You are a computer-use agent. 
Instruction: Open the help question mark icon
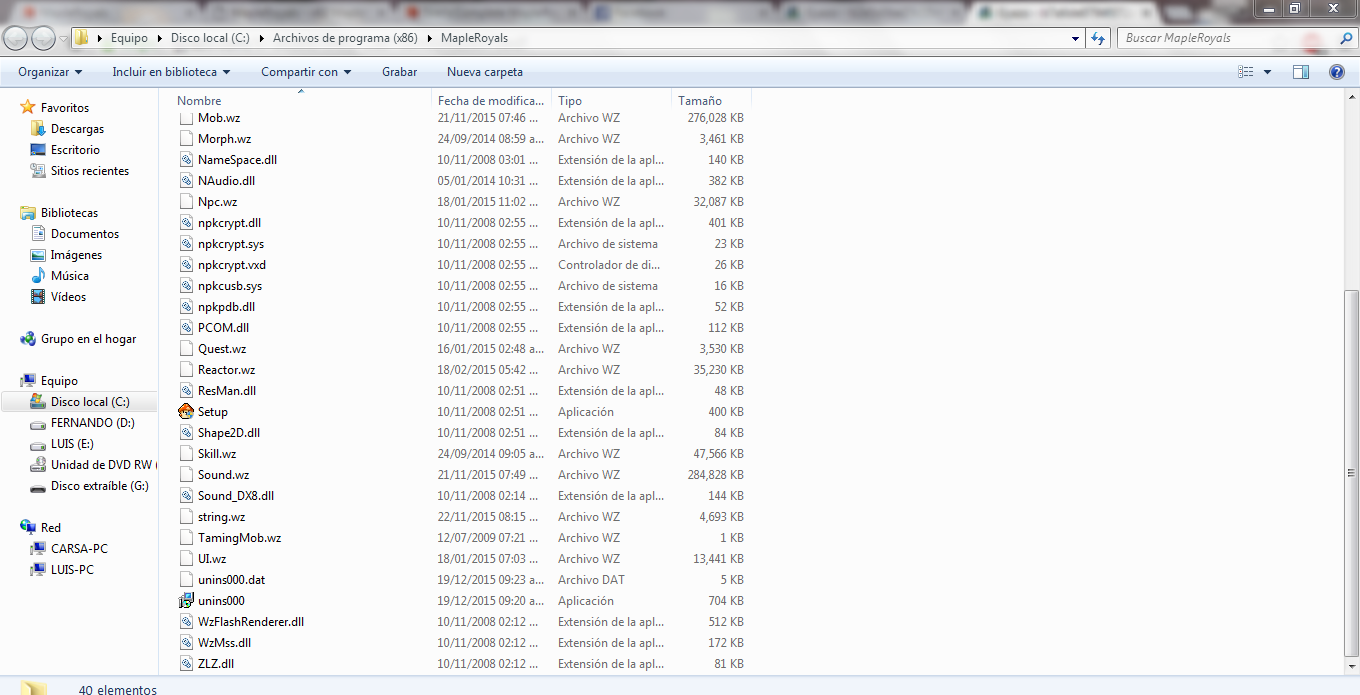(x=1336, y=72)
